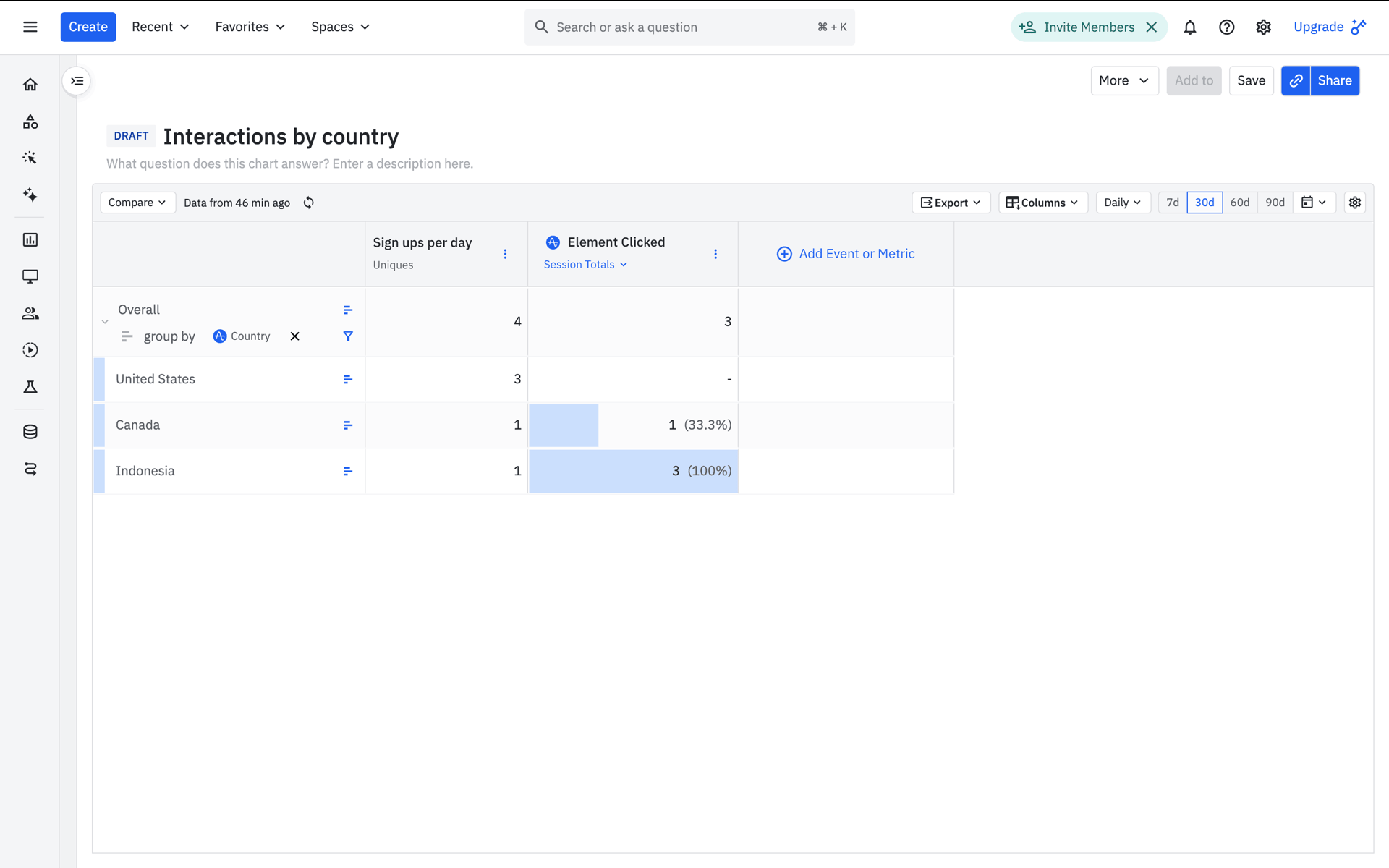Refresh the chart data

309,203
